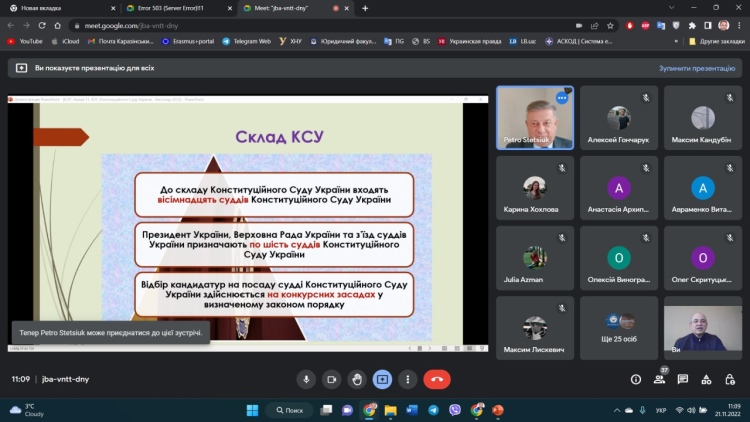
Task: Open the three-dot more options menu in Meet controls
Action: tap(408, 379)
